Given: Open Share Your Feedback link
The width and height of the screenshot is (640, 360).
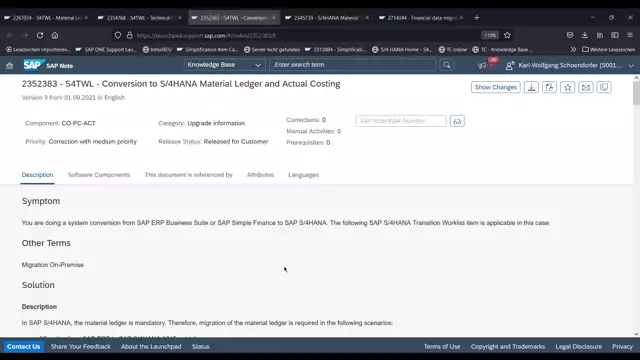Looking at the screenshot, I should click(80, 347).
